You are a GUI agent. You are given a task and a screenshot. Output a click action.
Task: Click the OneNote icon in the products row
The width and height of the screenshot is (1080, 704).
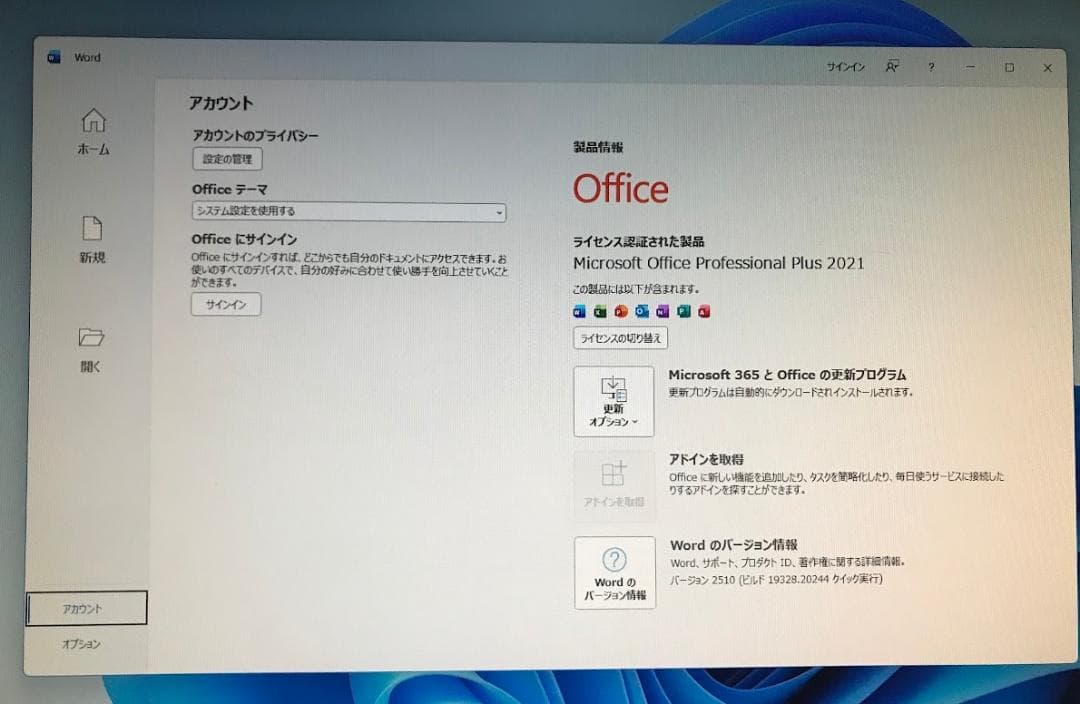tap(661, 311)
